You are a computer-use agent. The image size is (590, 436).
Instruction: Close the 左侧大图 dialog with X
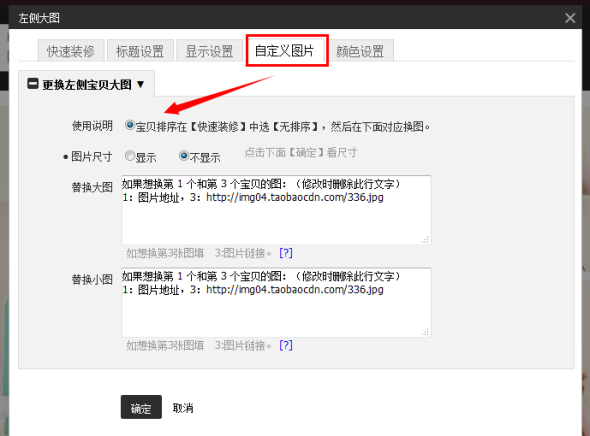(570, 18)
